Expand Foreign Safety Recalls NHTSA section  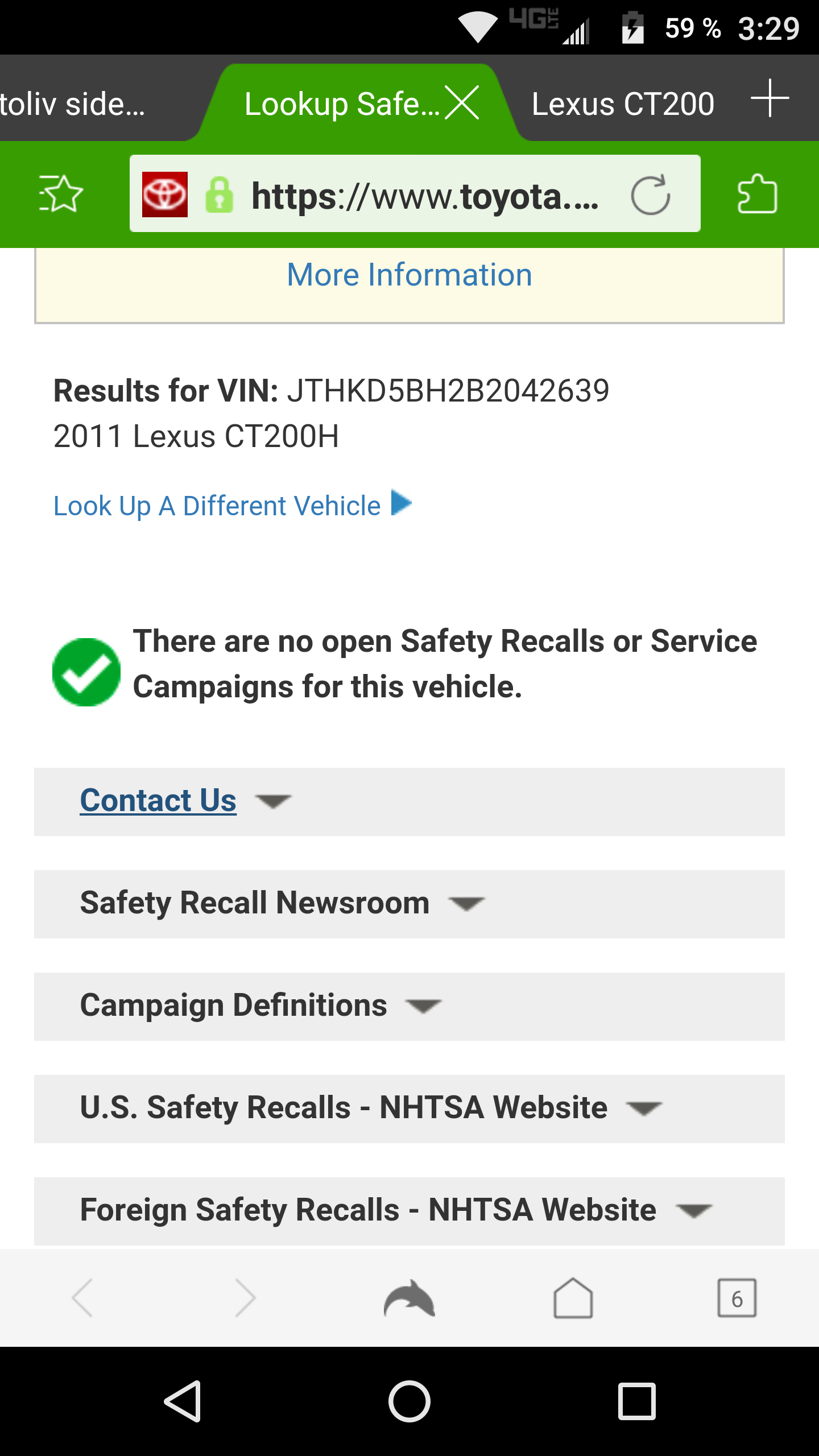point(368,1210)
